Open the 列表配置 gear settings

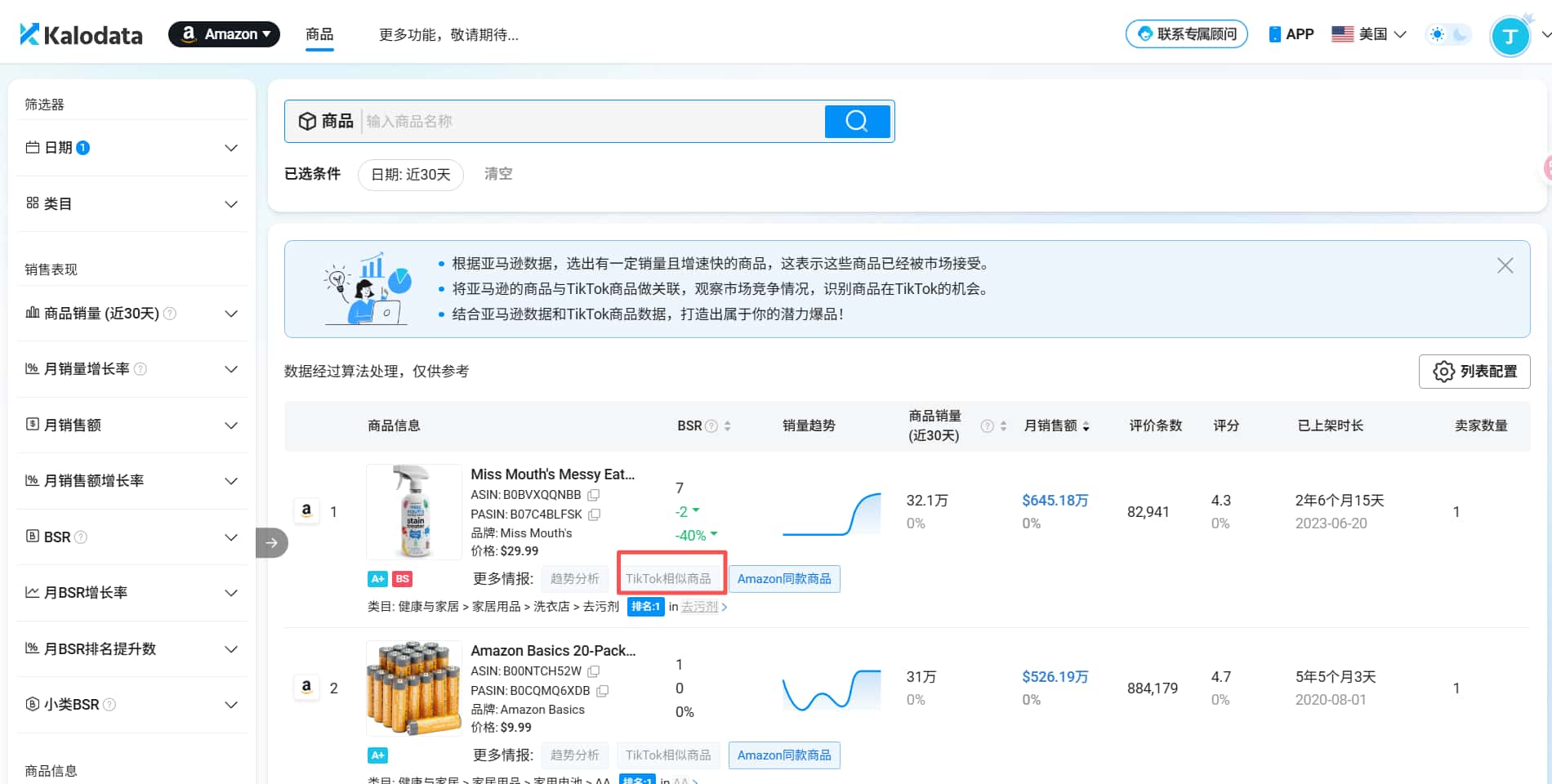coord(1474,371)
